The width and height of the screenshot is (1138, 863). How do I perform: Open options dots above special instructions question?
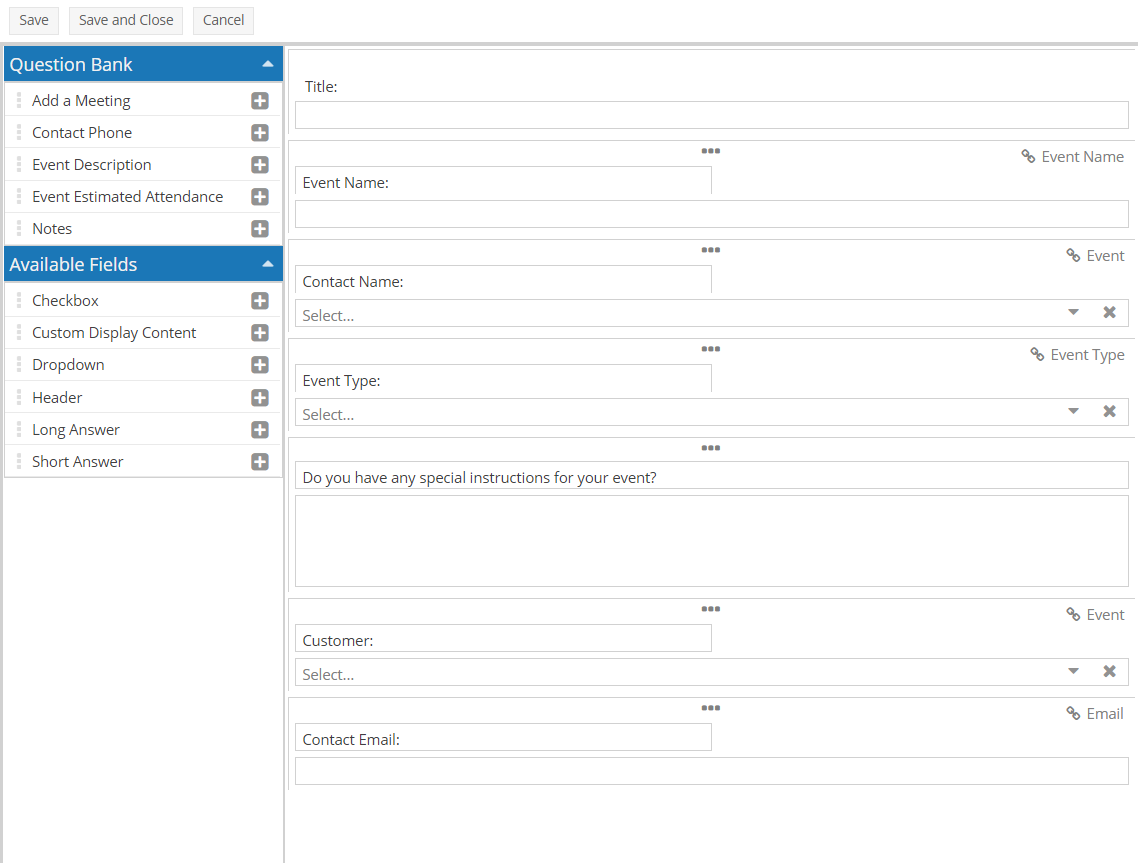711,448
